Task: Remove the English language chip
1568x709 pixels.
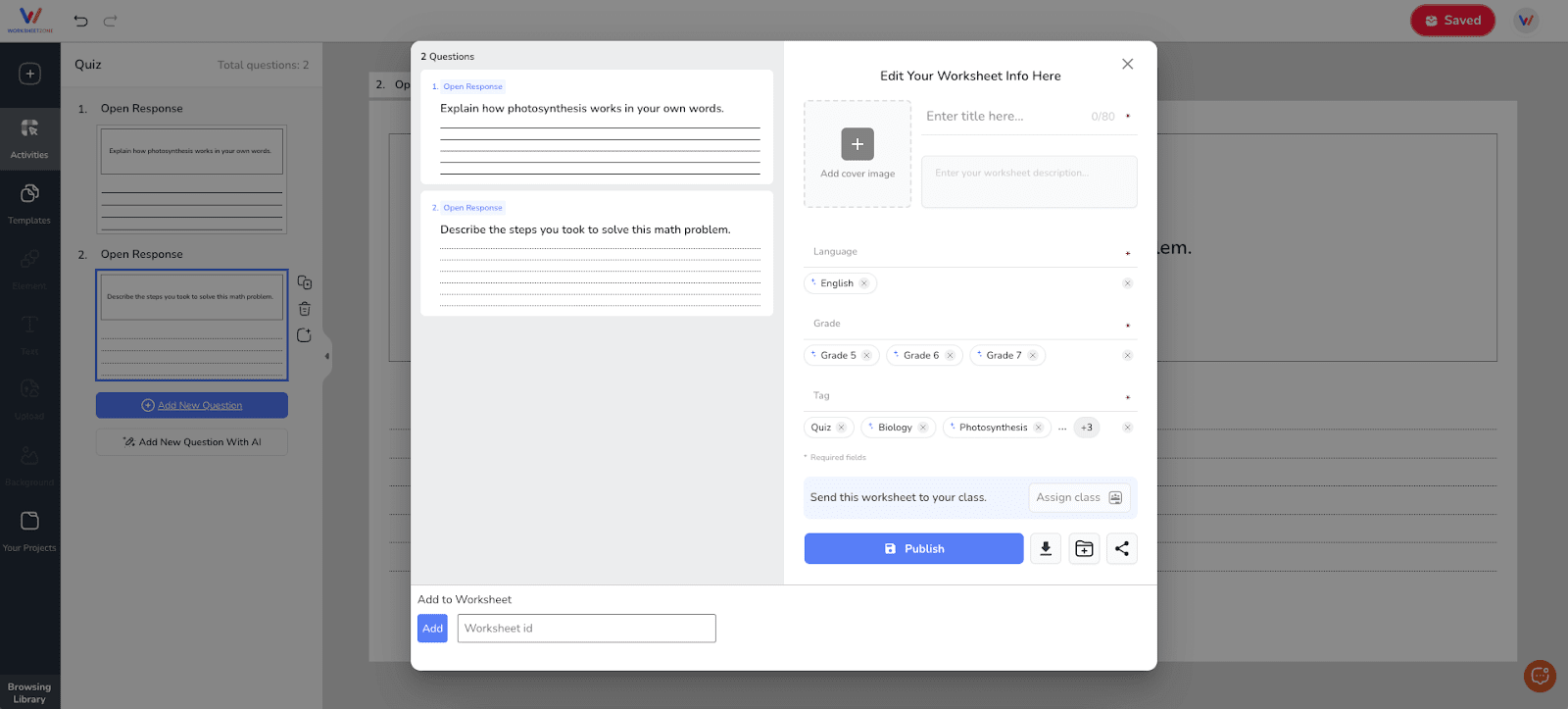Action: coord(864,283)
